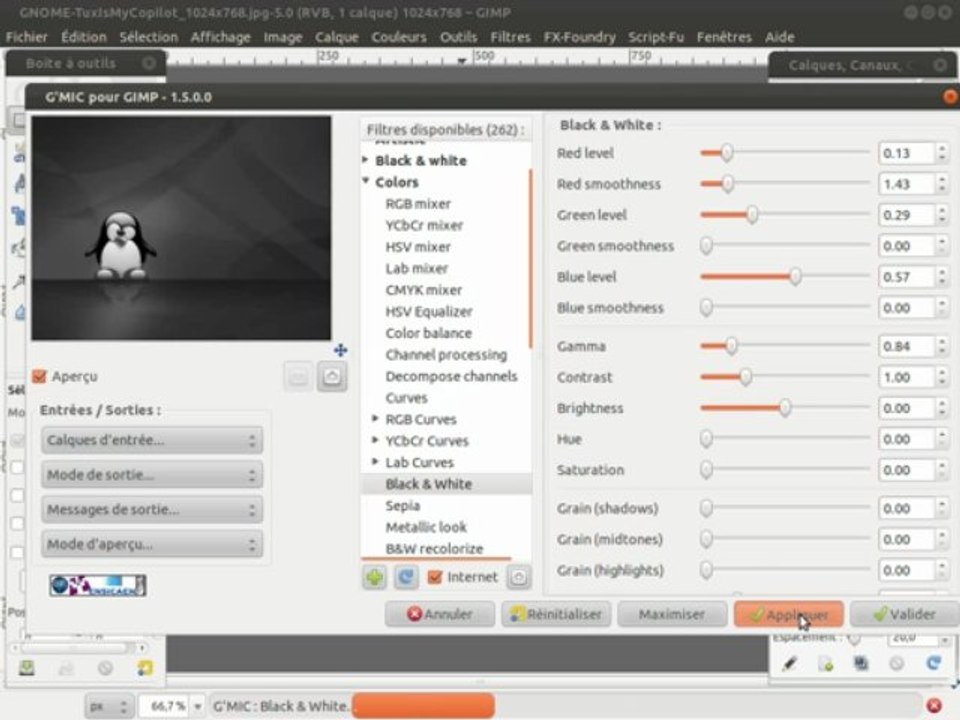Click the Appliquer button
960x720 pixels.
click(x=789, y=614)
